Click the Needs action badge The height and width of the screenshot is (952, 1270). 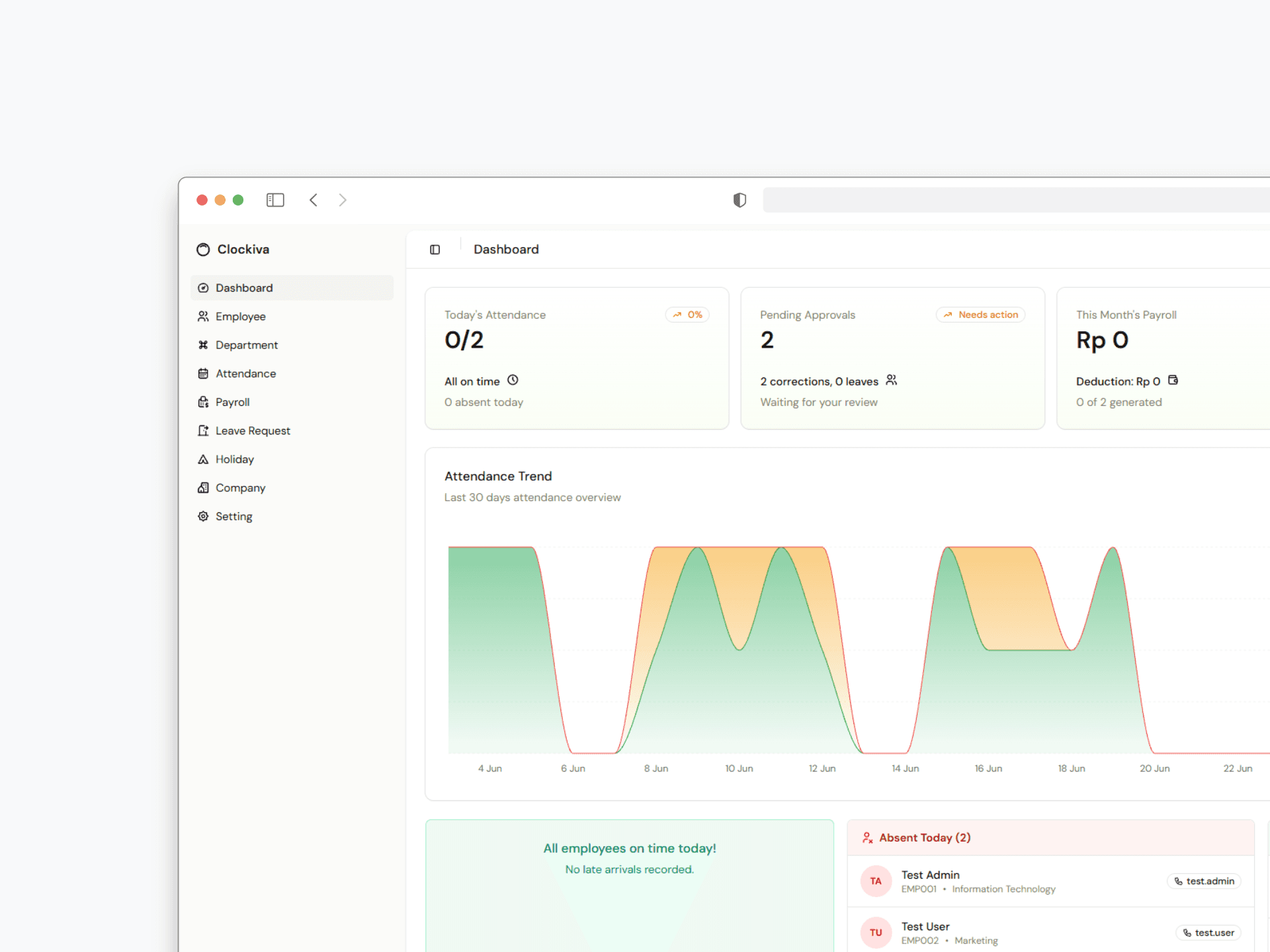[980, 315]
